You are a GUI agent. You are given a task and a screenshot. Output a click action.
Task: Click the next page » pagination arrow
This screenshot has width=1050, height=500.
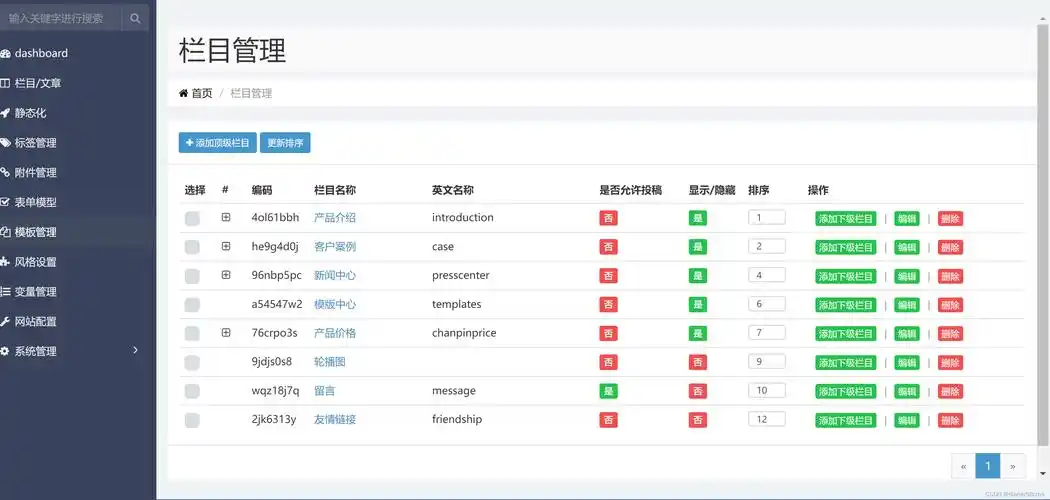click(1012, 466)
